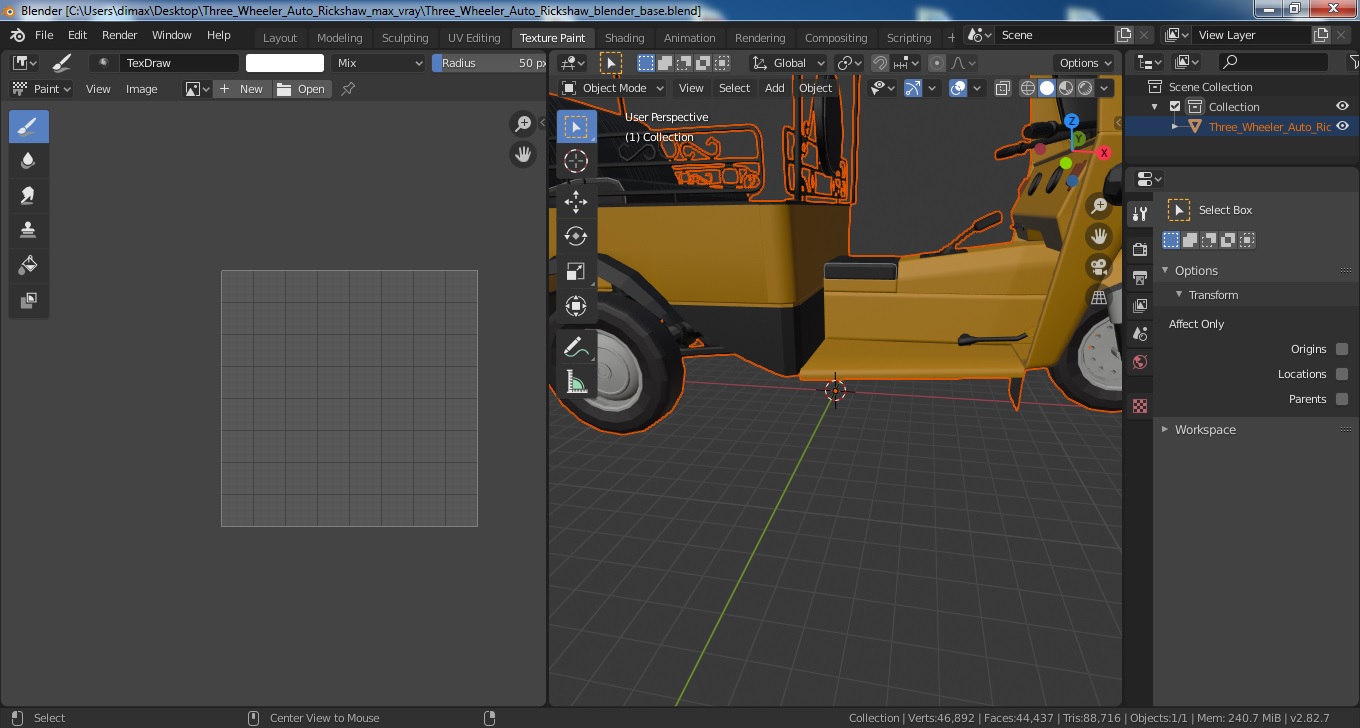Toggle camera view in 3D viewport
The height and width of the screenshot is (728, 1360).
[1099, 267]
